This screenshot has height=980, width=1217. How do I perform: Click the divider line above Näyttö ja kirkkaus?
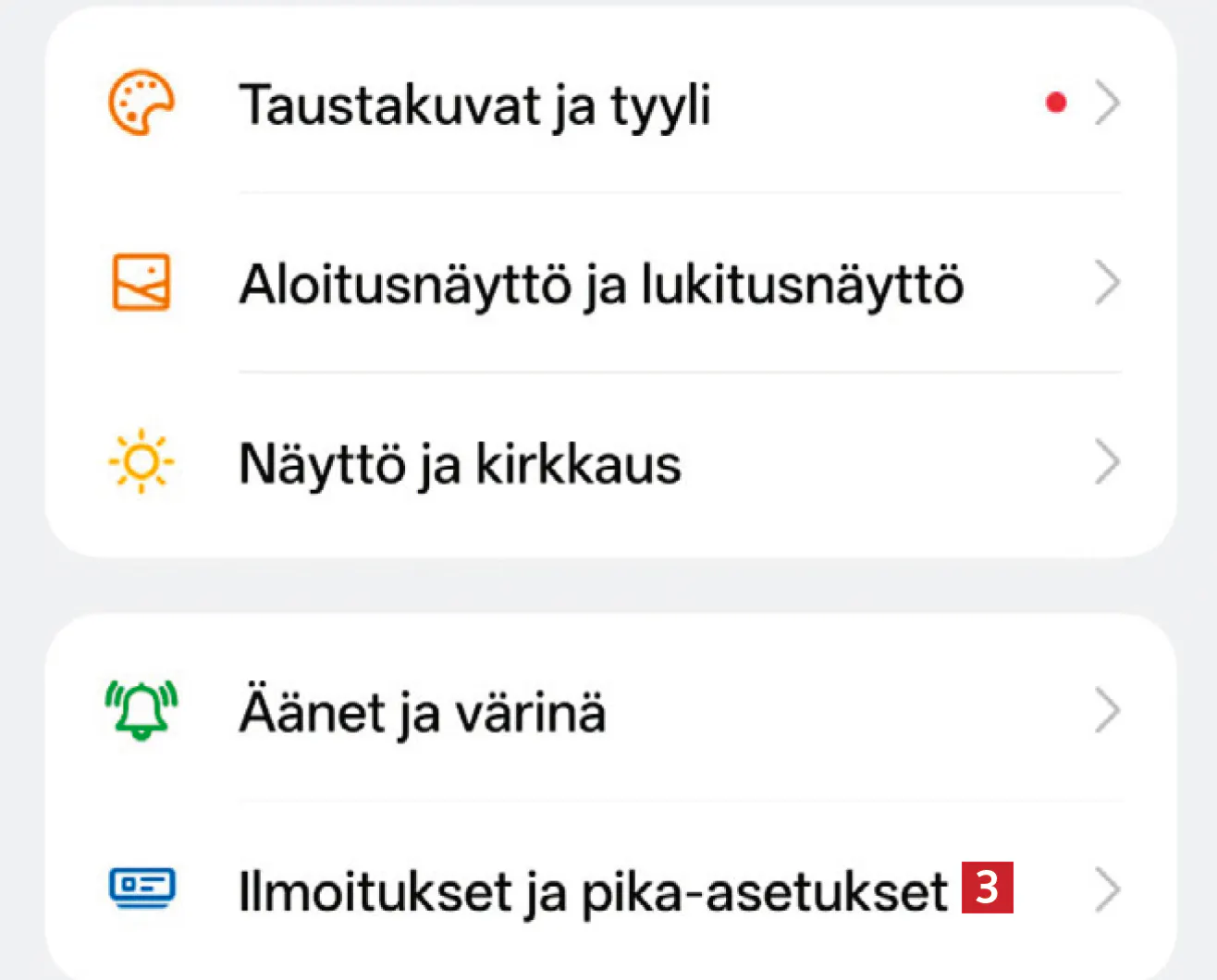tap(680, 372)
